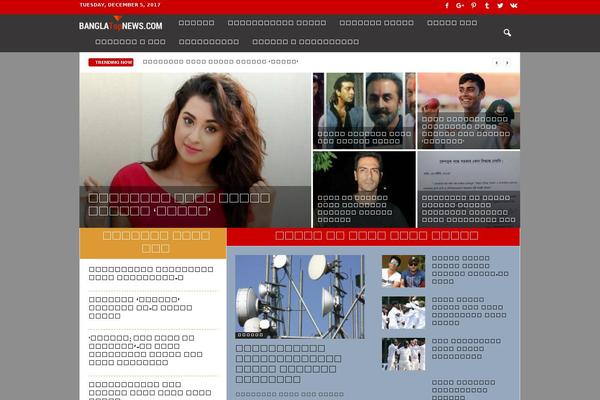
Task: Click category tag on telecom tower image
Action: click(x=251, y=335)
